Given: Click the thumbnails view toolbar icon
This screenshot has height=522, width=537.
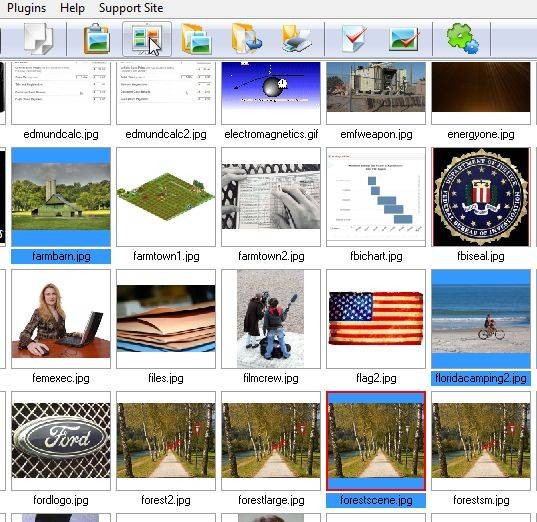Looking at the screenshot, I should click(x=147, y=39).
